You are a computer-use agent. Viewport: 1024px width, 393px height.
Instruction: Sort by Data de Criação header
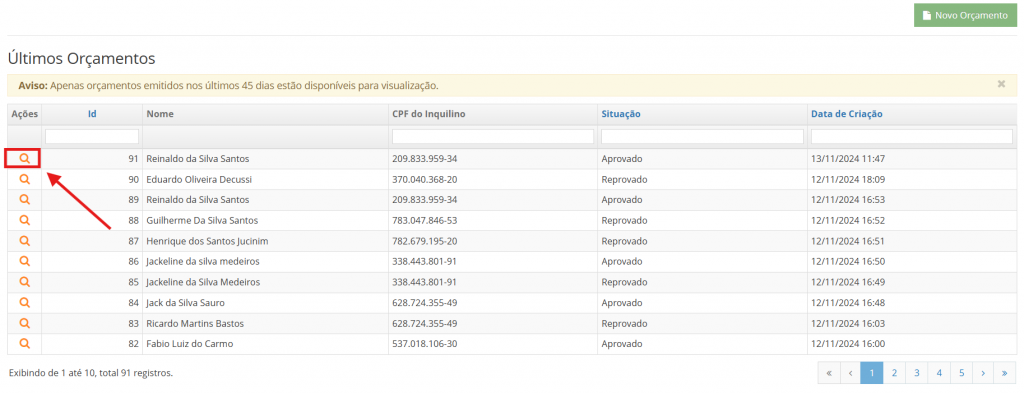(846, 114)
